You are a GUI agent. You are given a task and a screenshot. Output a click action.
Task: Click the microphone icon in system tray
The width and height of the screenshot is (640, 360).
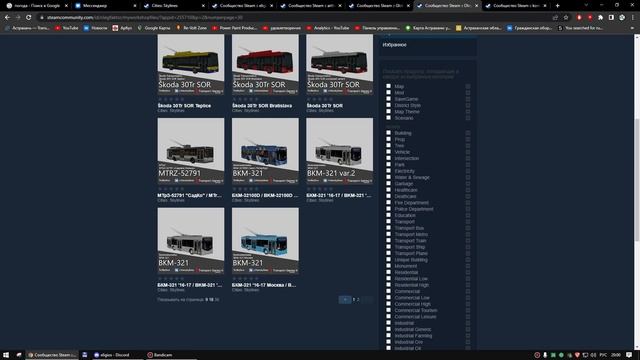pyautogui.click(x=545, y=355)
